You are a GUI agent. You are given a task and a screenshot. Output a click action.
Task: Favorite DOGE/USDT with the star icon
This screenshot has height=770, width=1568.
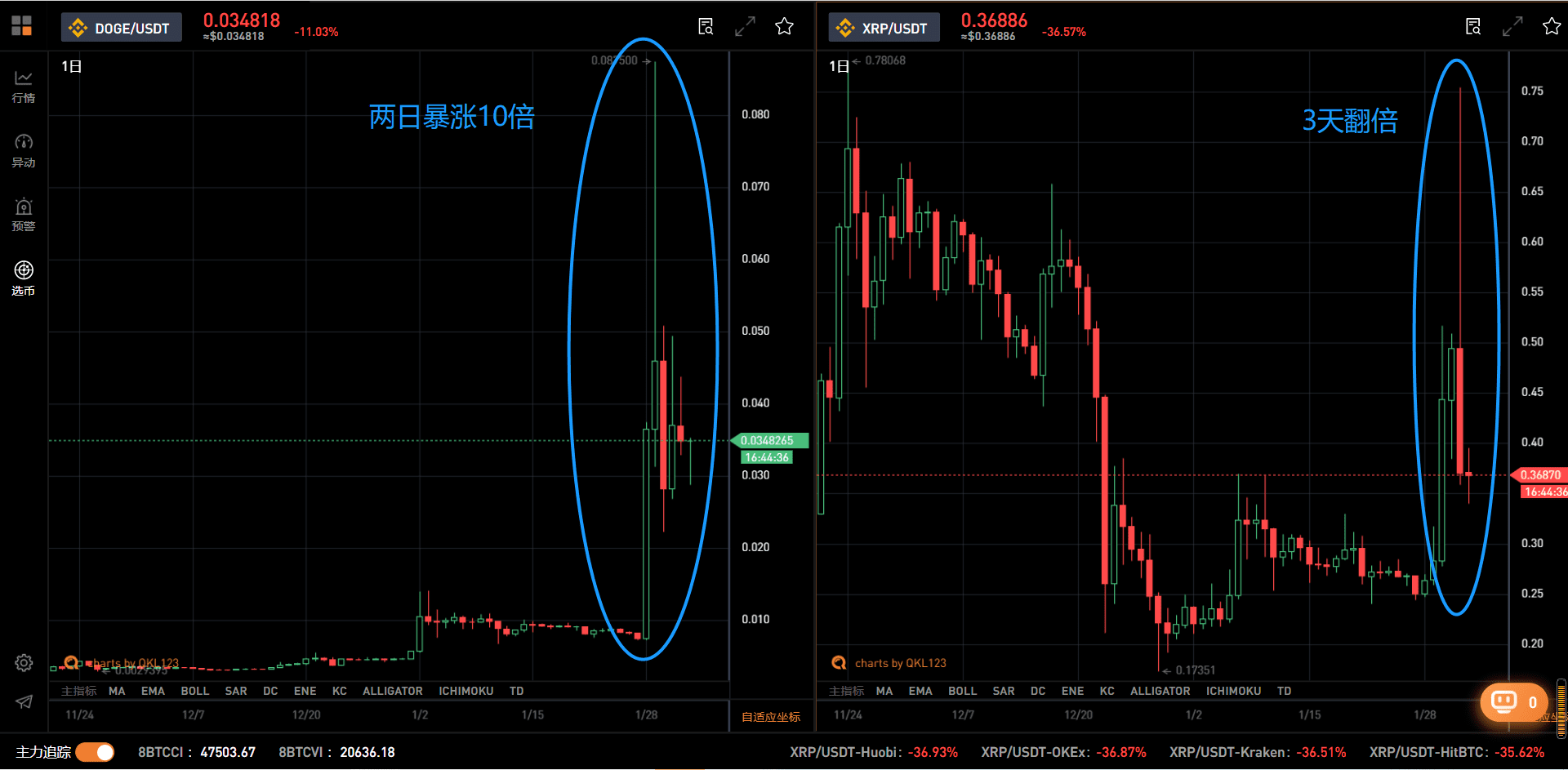[785, 26]
